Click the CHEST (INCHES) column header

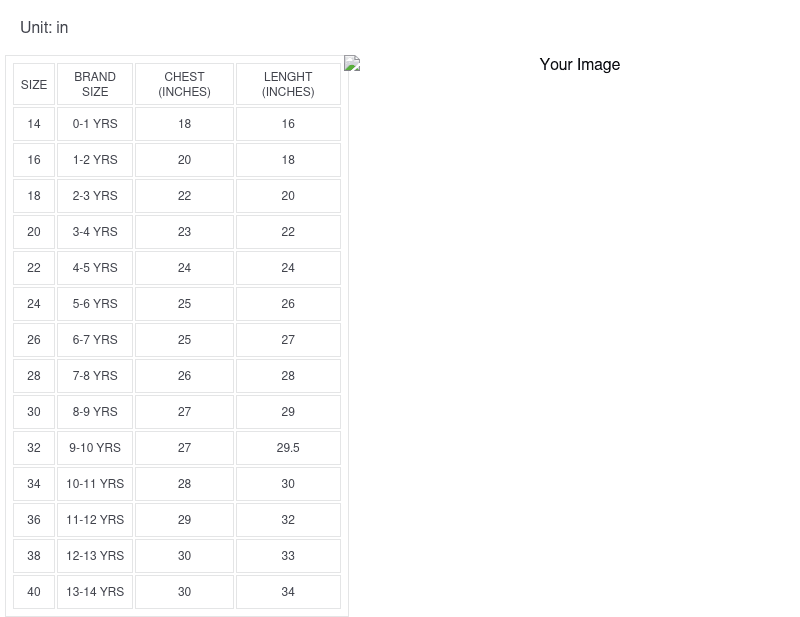click(184, 85)
